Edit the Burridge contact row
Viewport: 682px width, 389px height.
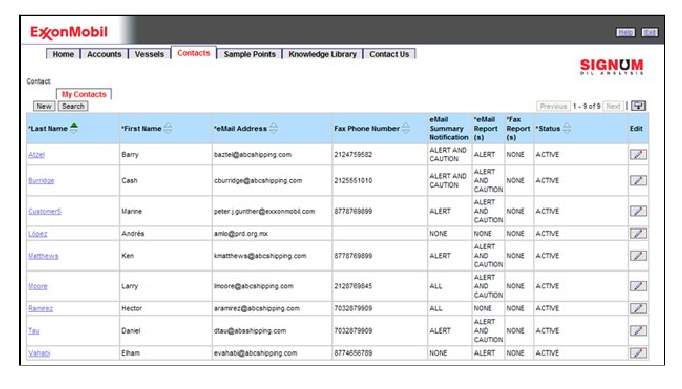click(638, 180)
